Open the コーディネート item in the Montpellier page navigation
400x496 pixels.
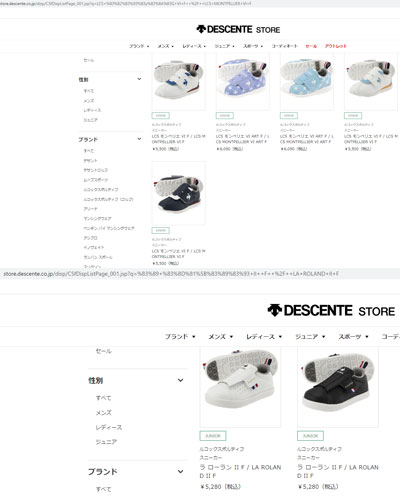[x=284, y=46]
